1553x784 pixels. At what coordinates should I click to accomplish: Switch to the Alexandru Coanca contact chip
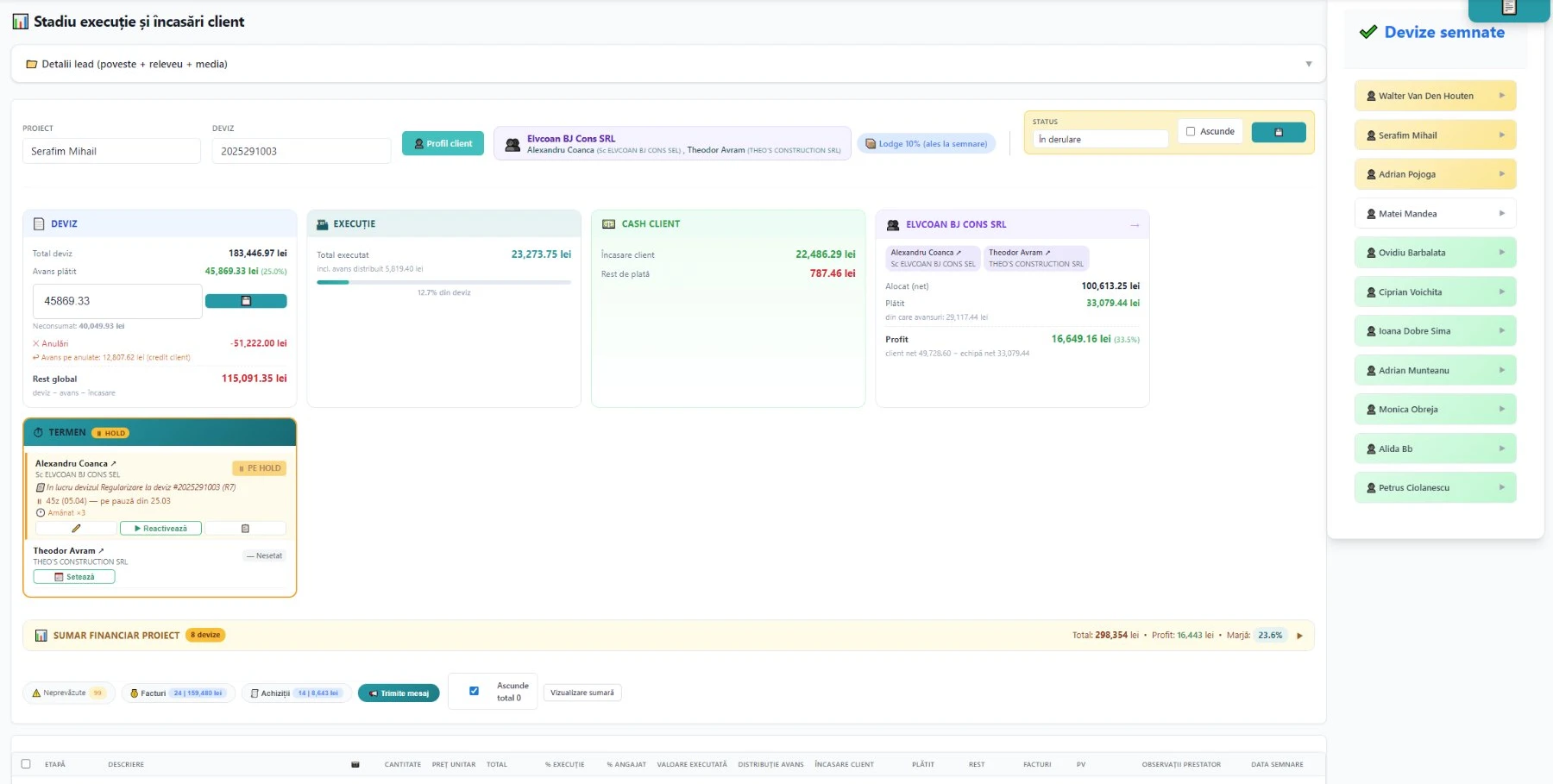[x=932, y=258]
